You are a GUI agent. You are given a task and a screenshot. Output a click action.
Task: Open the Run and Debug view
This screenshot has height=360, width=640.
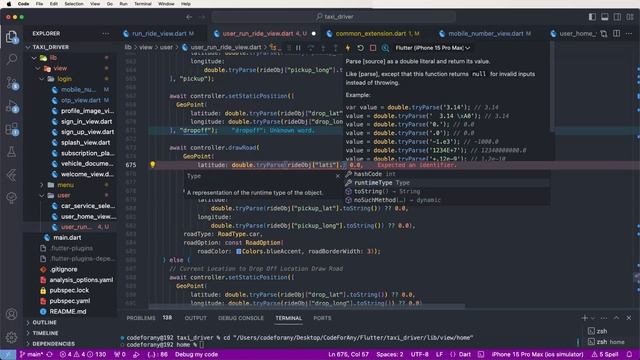[11, 106]
